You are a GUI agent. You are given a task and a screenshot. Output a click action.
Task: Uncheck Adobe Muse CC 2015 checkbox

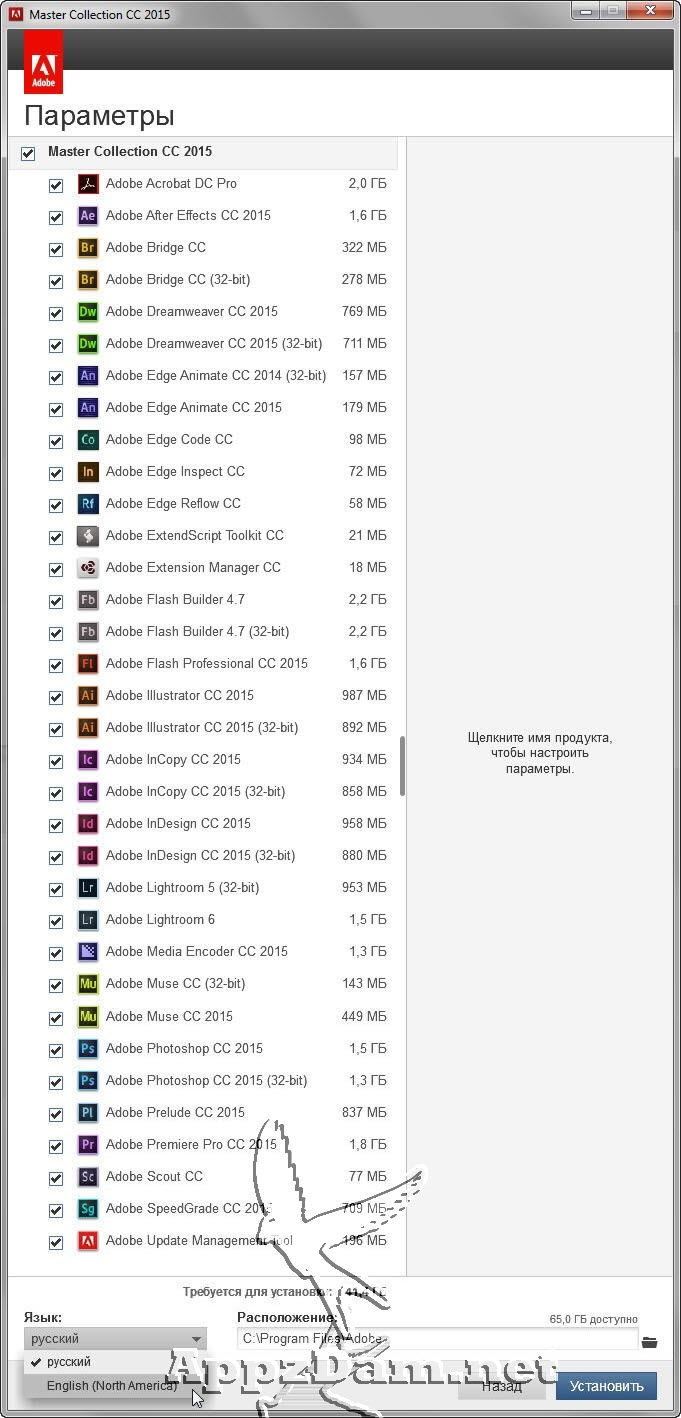[x=56, y=1018]
